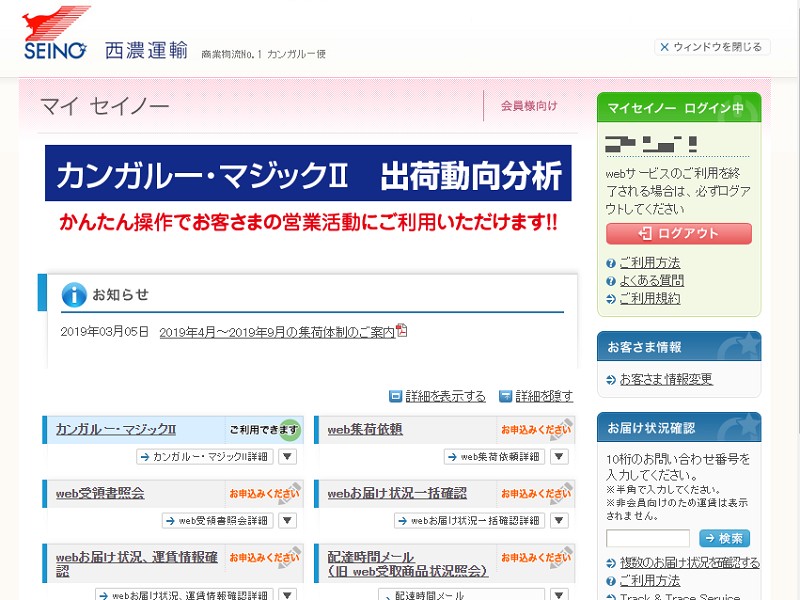Viewport: 800px width, 600px height.
Task: Click the マイ セイノー page title
Action: tap(105, 106)
